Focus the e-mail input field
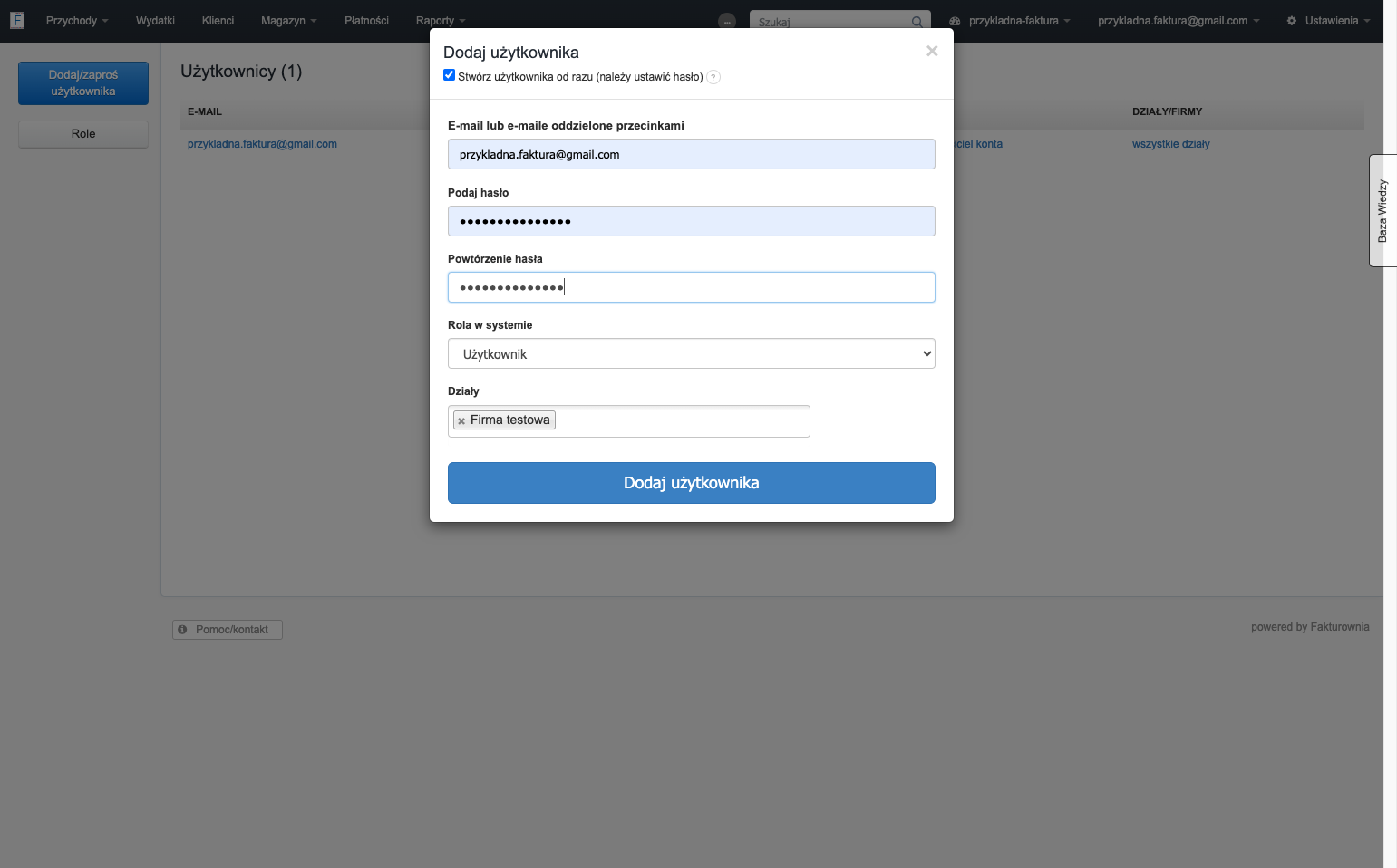This screenshot has height=868, width=1397. (x=691, y=154)
